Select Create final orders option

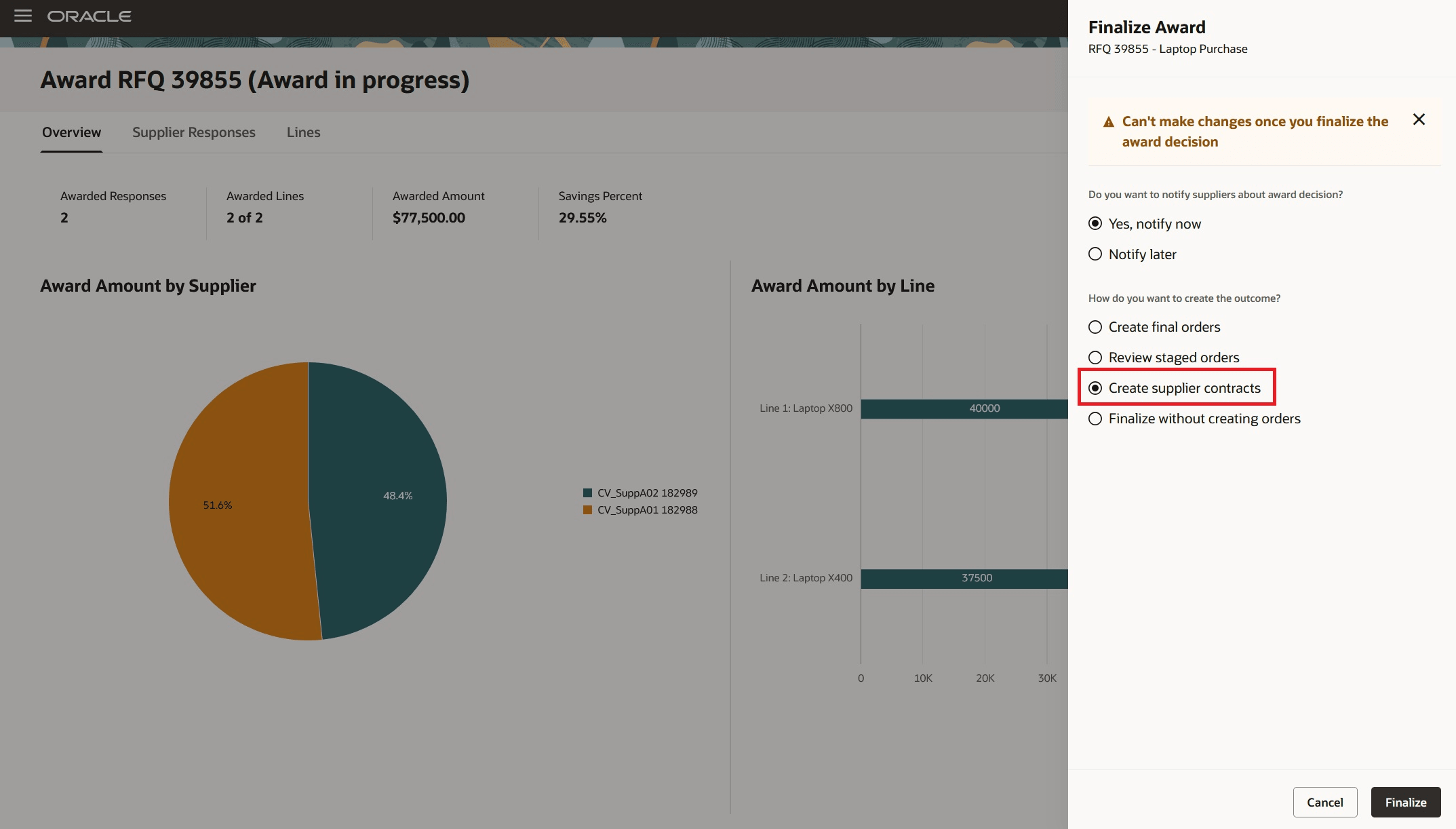tap(1095, 327)
